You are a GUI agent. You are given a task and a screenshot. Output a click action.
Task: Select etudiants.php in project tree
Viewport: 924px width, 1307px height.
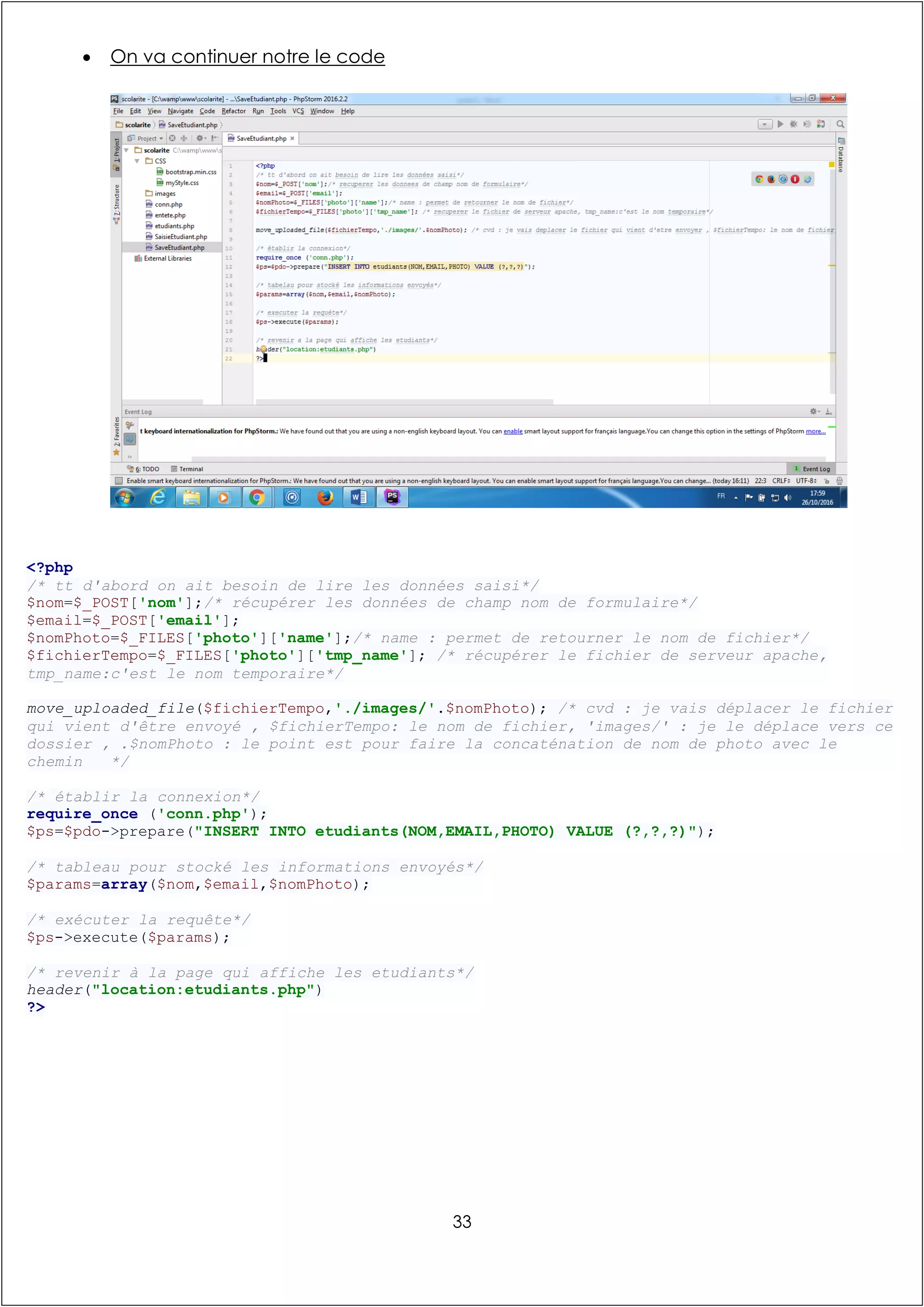click(x=170, y=226)
